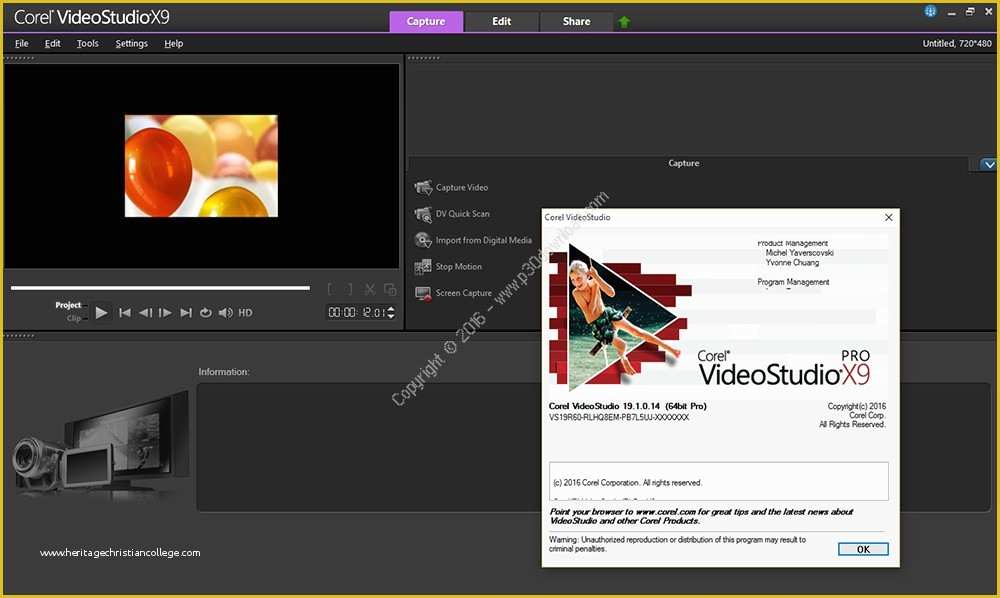Click Michel Yavercovski credits name
This screenshot has width=1000, height=598.
(x=800, y=253)
